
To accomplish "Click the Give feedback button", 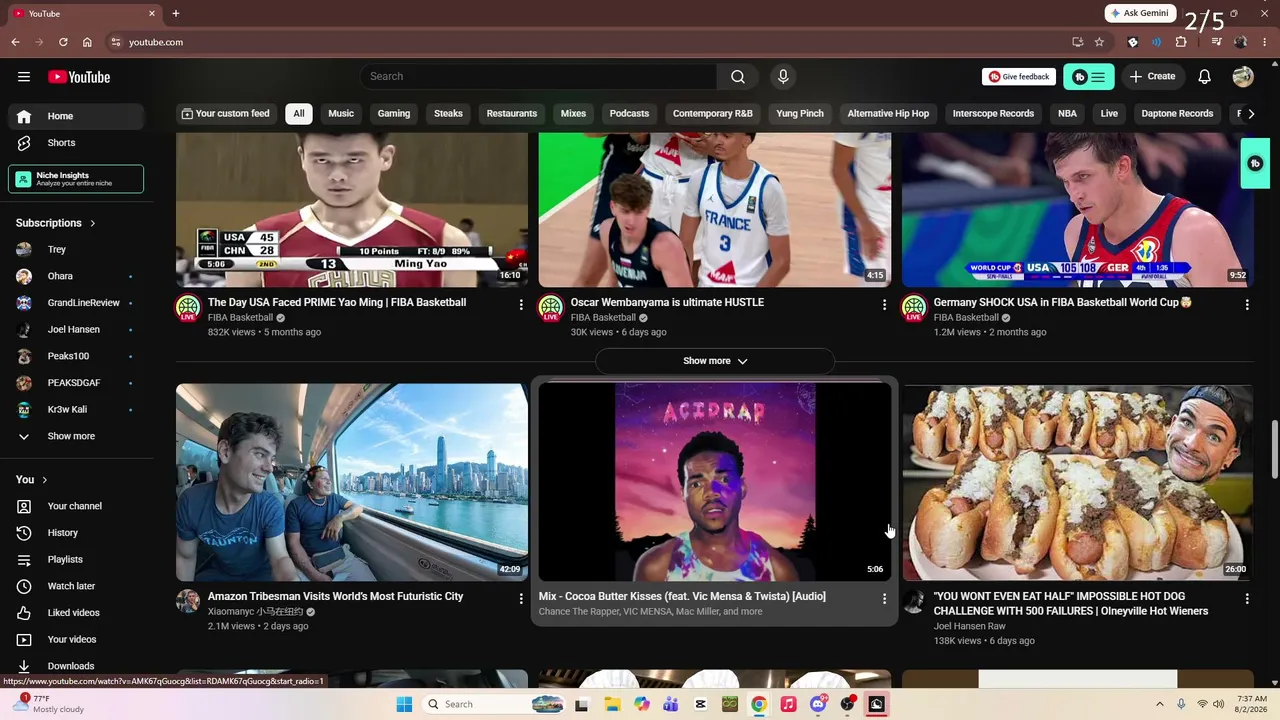I will click(1019, 77).
